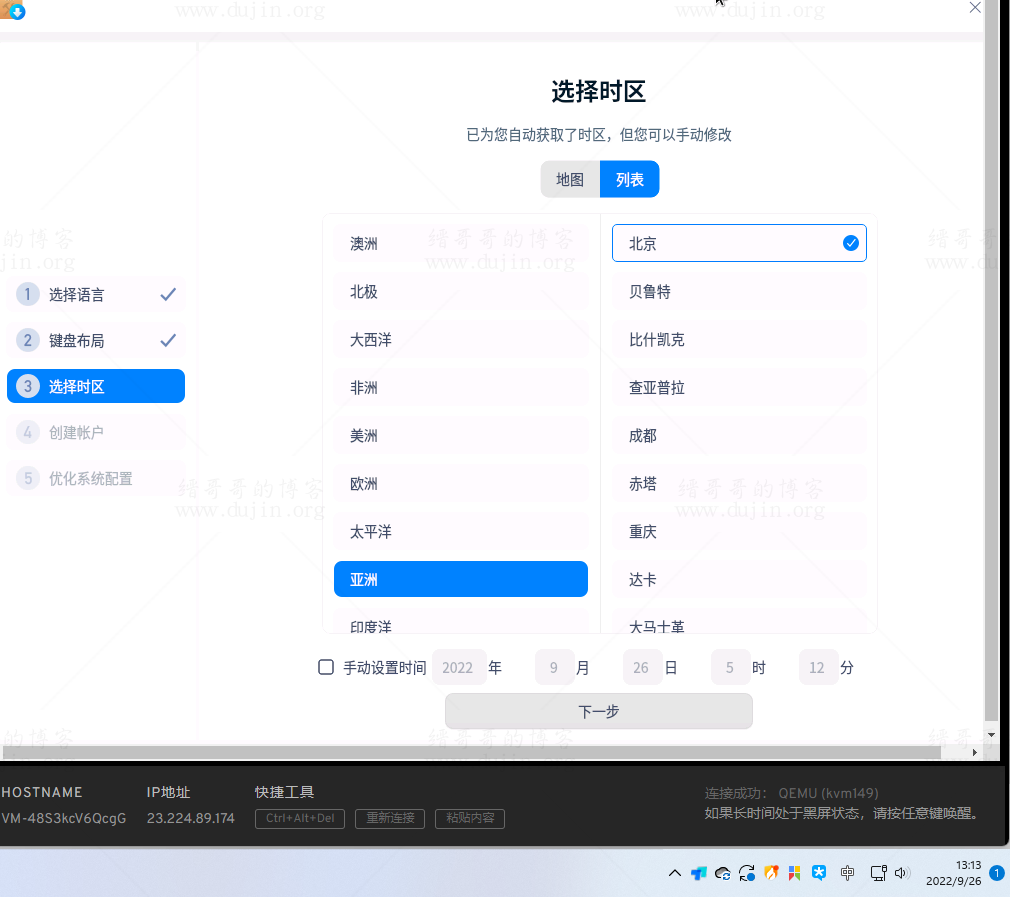Click the checkmark next to 选择语言

pyautogui.click(x=168, y=295)
